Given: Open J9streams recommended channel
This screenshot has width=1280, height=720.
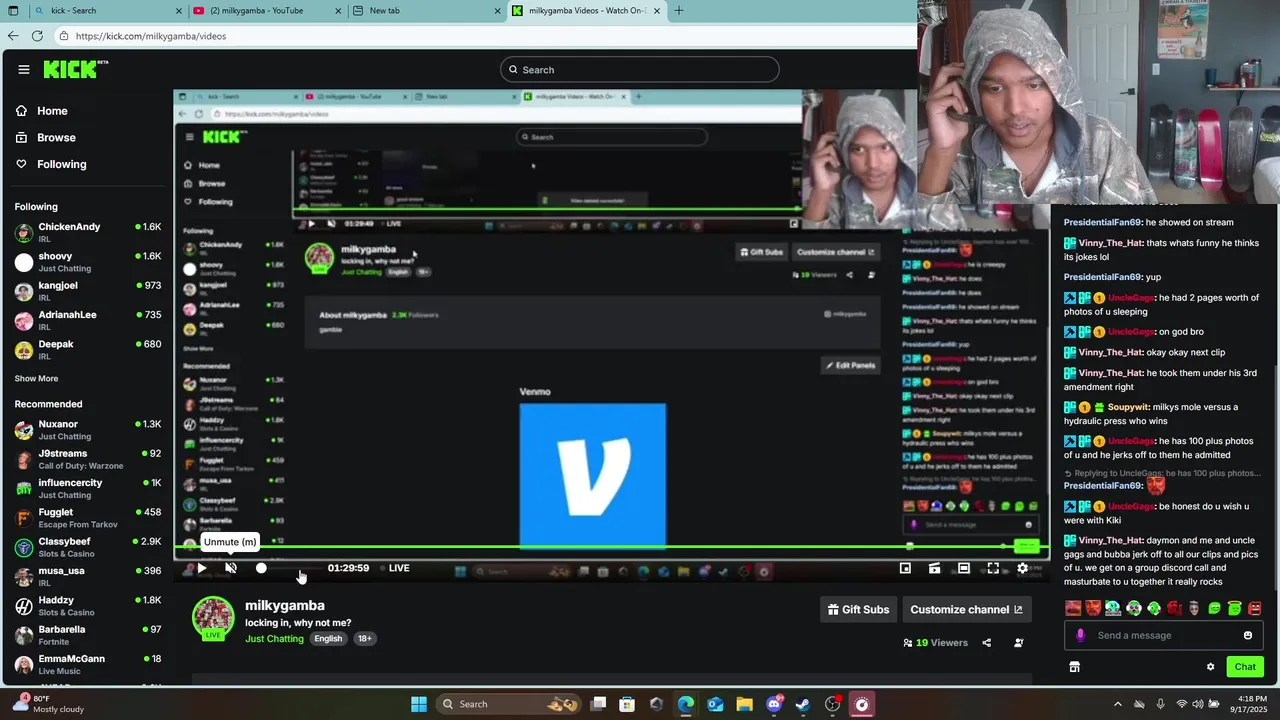Looking at the screenshot, I should (88, 459).
